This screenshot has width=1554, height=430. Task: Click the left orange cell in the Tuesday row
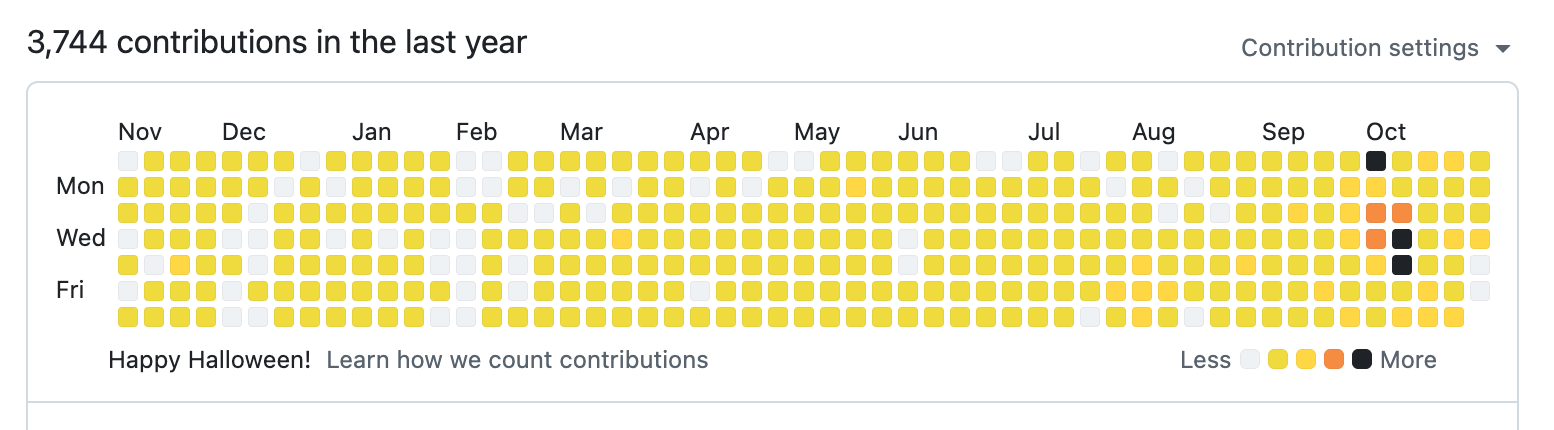point(1376,213)
